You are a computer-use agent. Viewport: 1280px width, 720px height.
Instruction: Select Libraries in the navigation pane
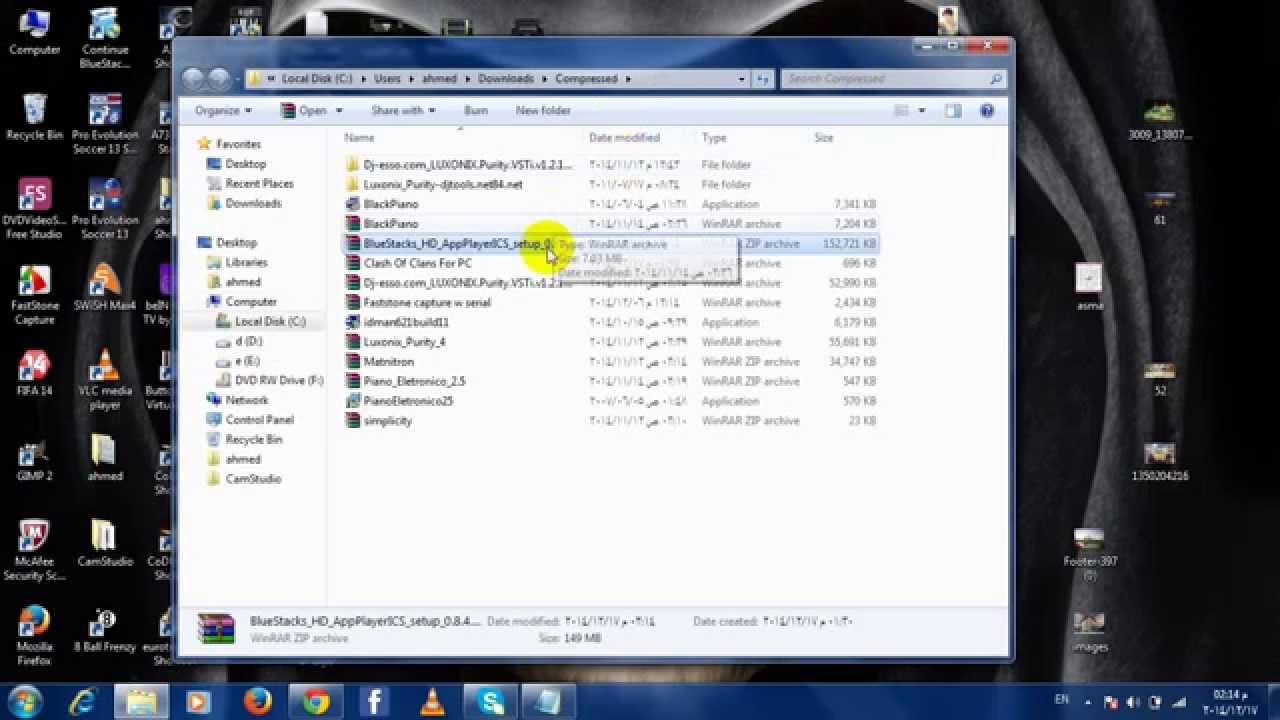coord(237,262)
